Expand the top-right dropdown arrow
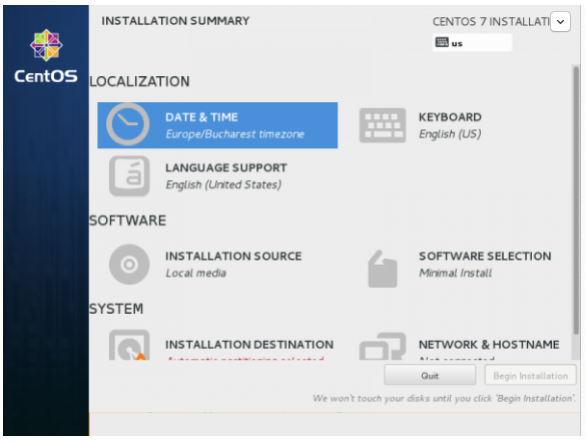The image size is (587, 443). click(560, 22)
